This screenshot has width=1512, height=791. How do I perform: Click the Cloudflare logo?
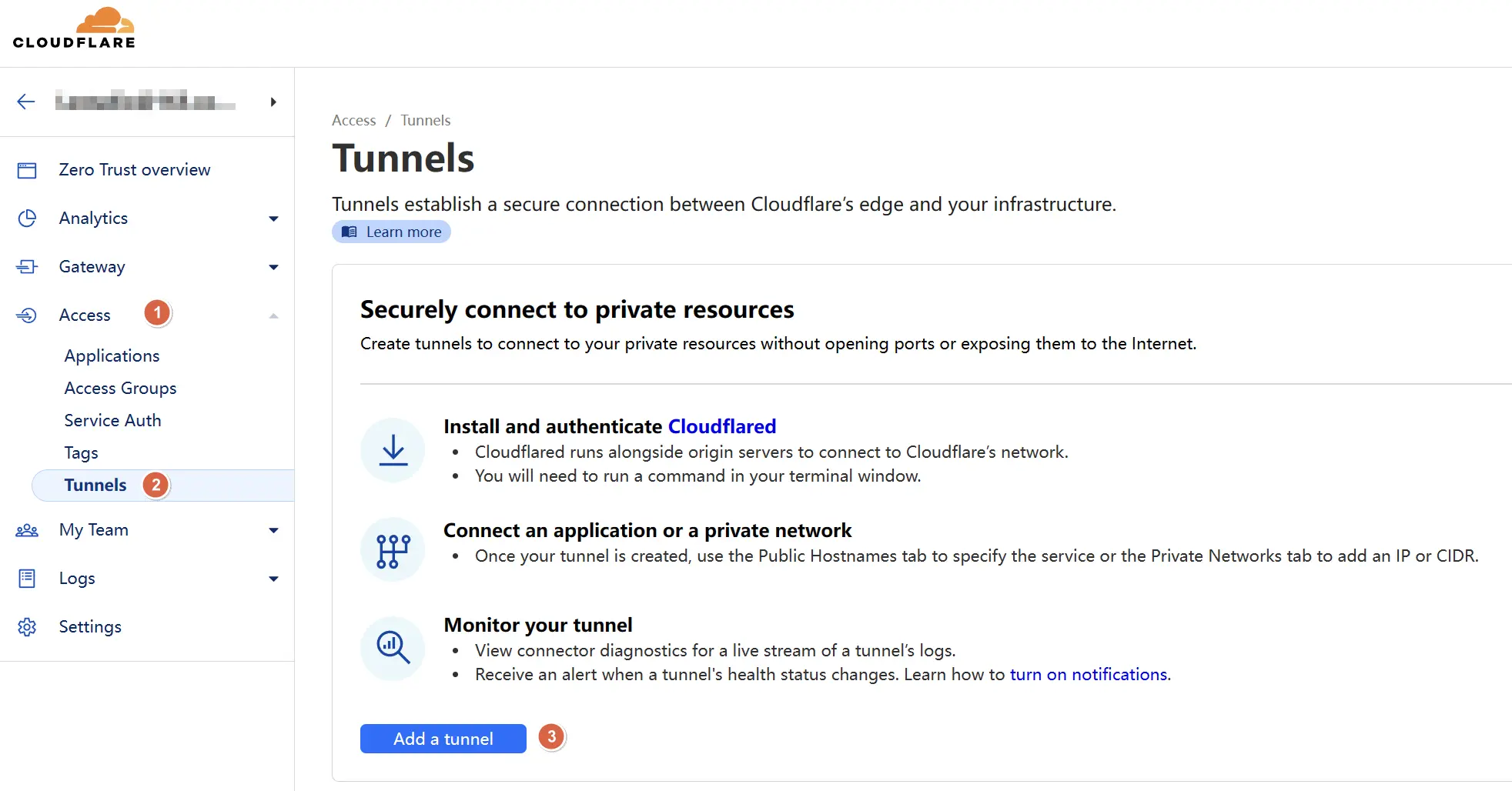[x=74, y=28]
